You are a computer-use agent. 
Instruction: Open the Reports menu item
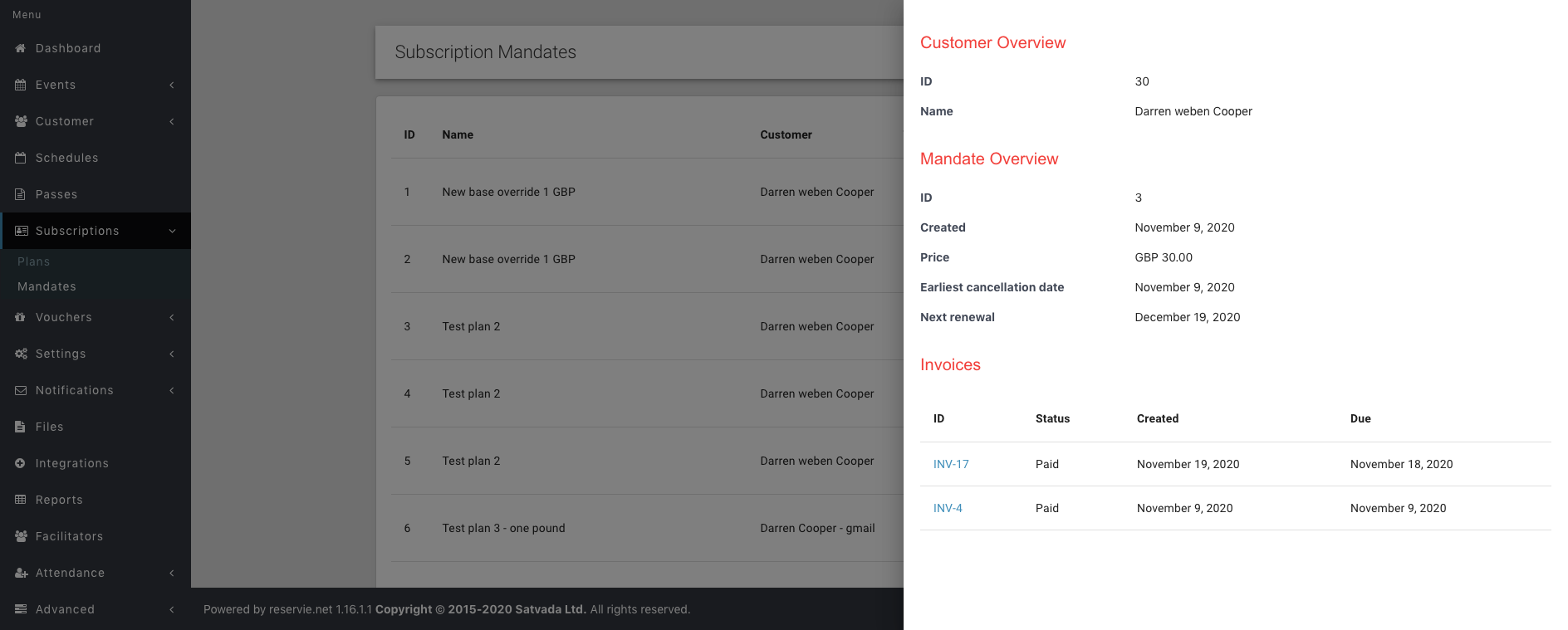96,500
